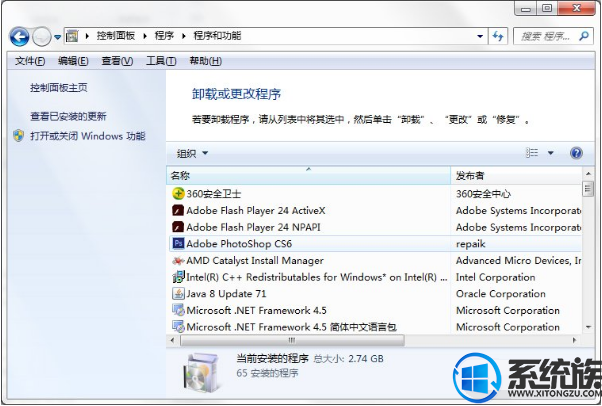Select Adobe Flash Player 24 NPAPI entry

375,227
